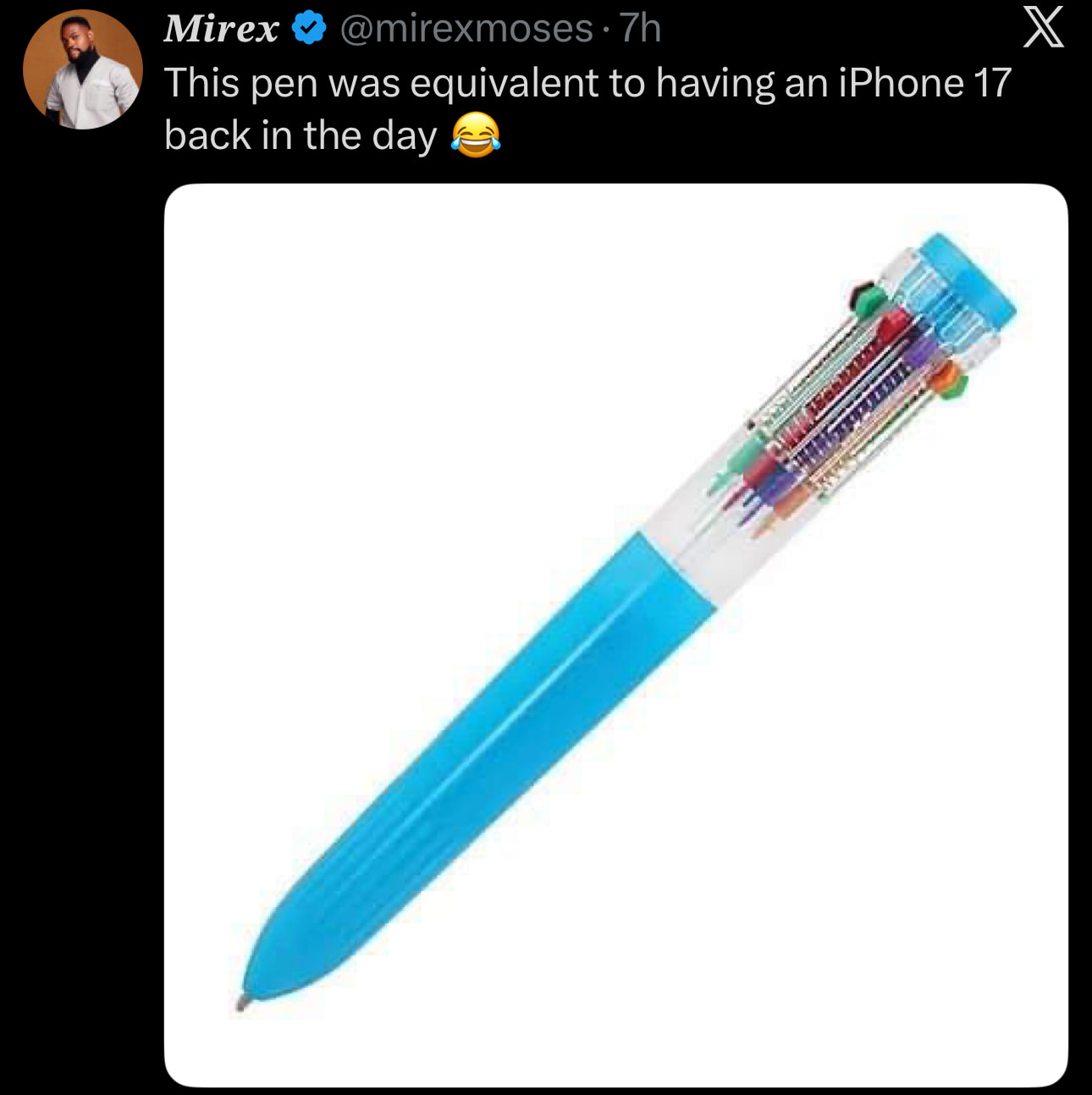Click the metal tip of the pen

point(242,1004)
